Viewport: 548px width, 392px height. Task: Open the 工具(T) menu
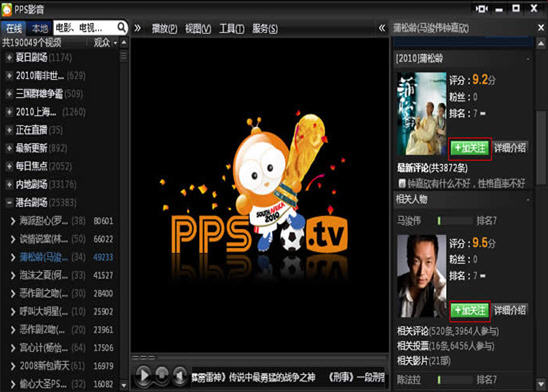coord(231,28)
